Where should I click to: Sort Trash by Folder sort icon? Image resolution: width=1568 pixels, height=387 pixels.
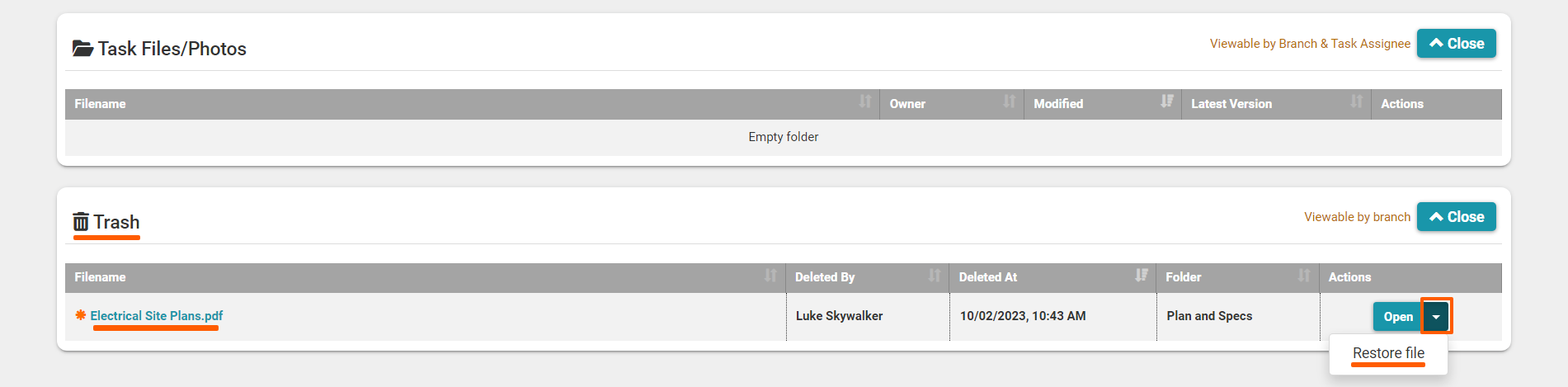click(x=1303, y=276)
